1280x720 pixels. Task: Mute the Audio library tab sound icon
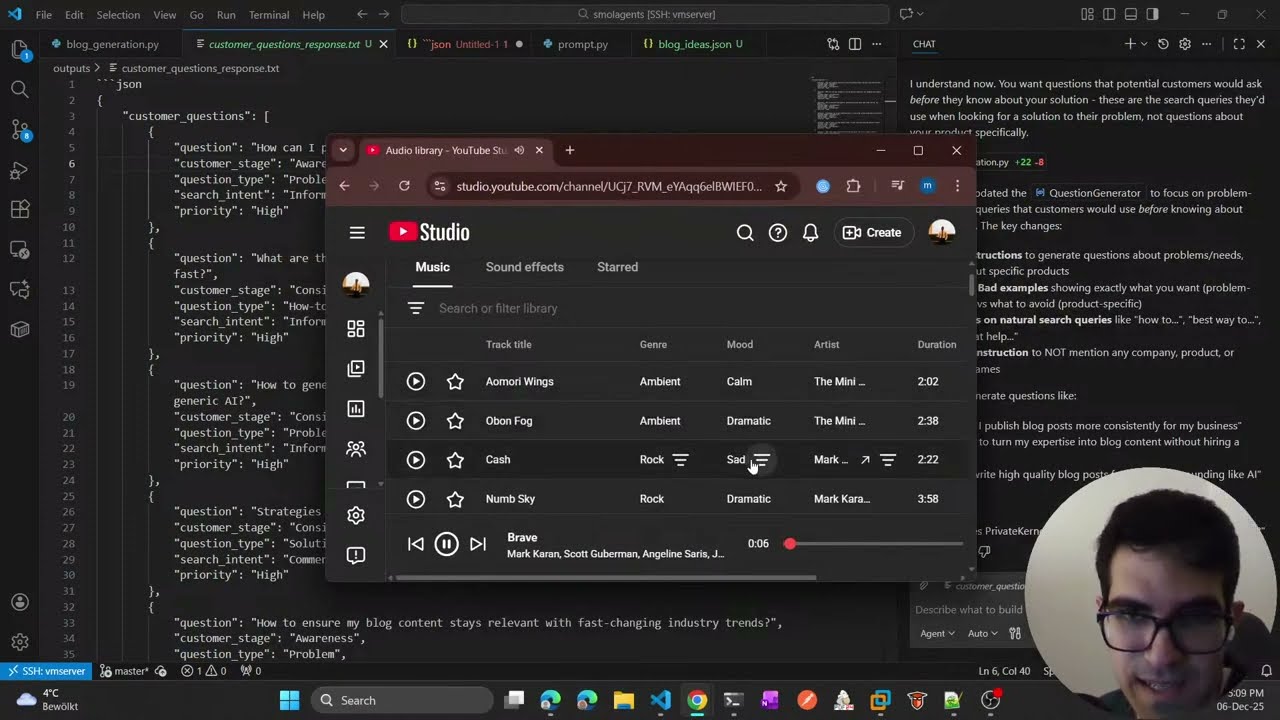[x=519, y=150]
